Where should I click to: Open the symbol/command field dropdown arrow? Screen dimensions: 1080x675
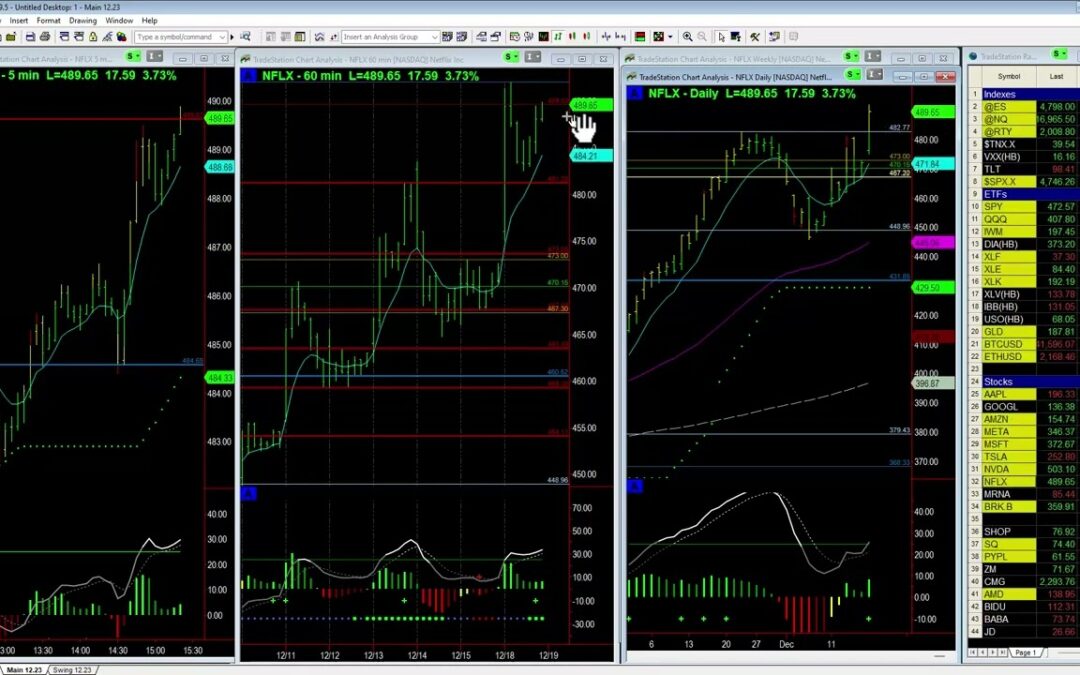(x=222, y=37)
